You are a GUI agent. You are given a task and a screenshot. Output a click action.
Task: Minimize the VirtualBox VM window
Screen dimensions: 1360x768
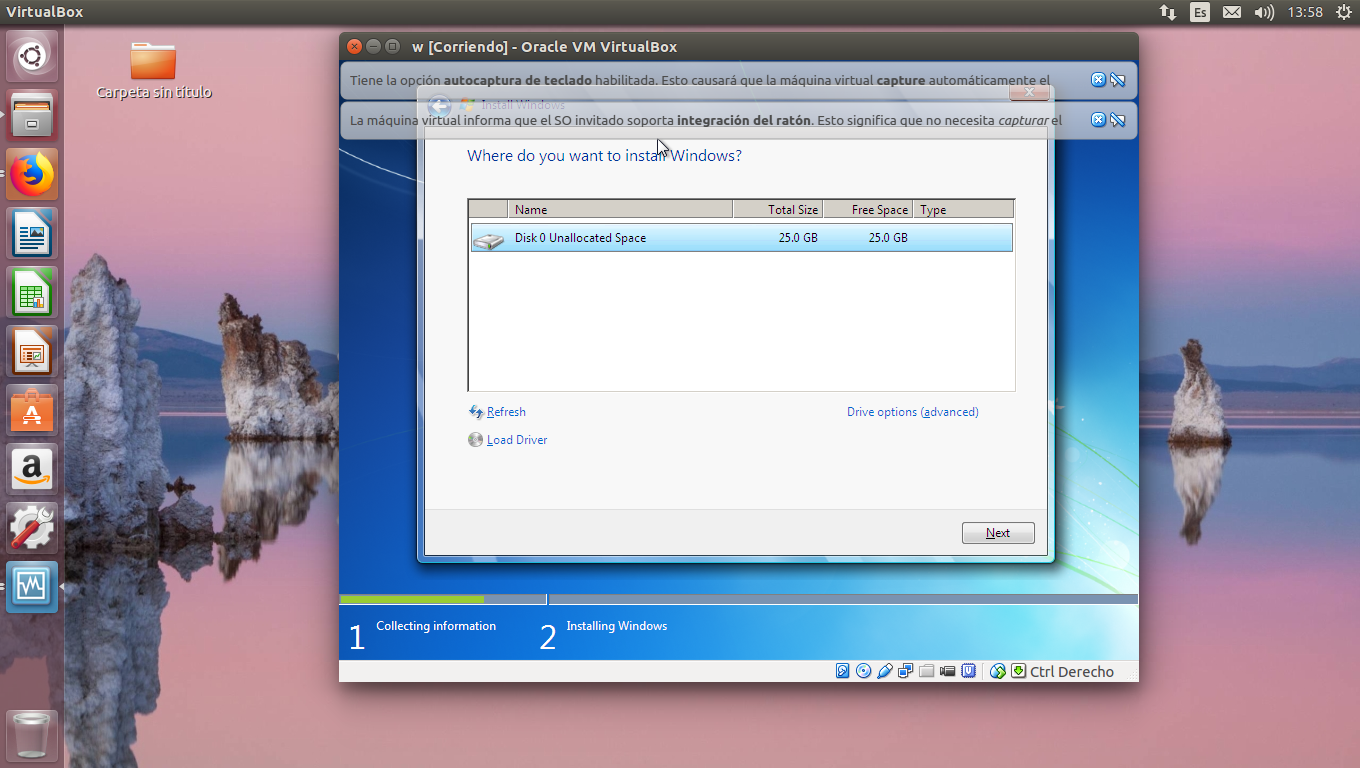pos(373,46)
